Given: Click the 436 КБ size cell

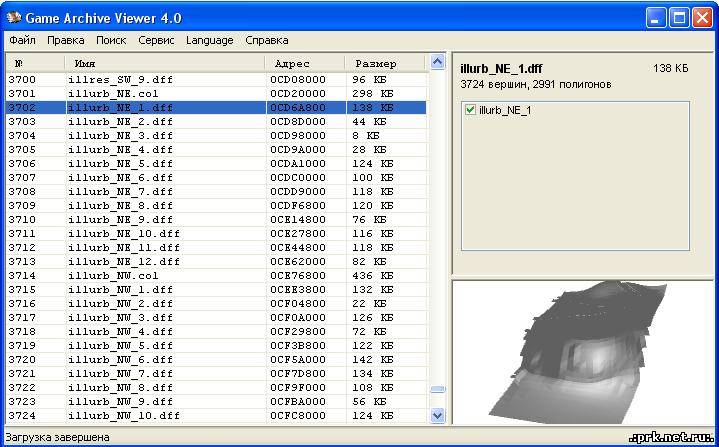Looking at the screenshot, I should 373,276.
